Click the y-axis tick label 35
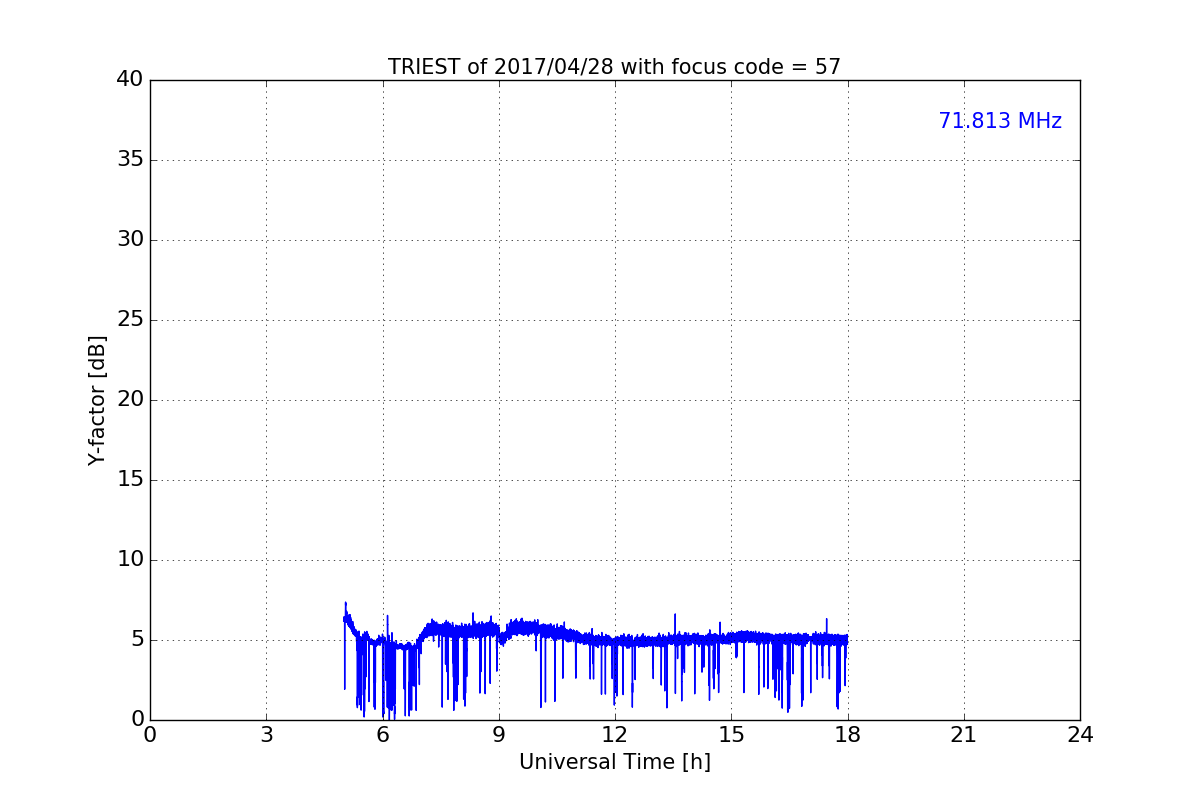Viewport: 1200px width, 800px height. point(130,160)
